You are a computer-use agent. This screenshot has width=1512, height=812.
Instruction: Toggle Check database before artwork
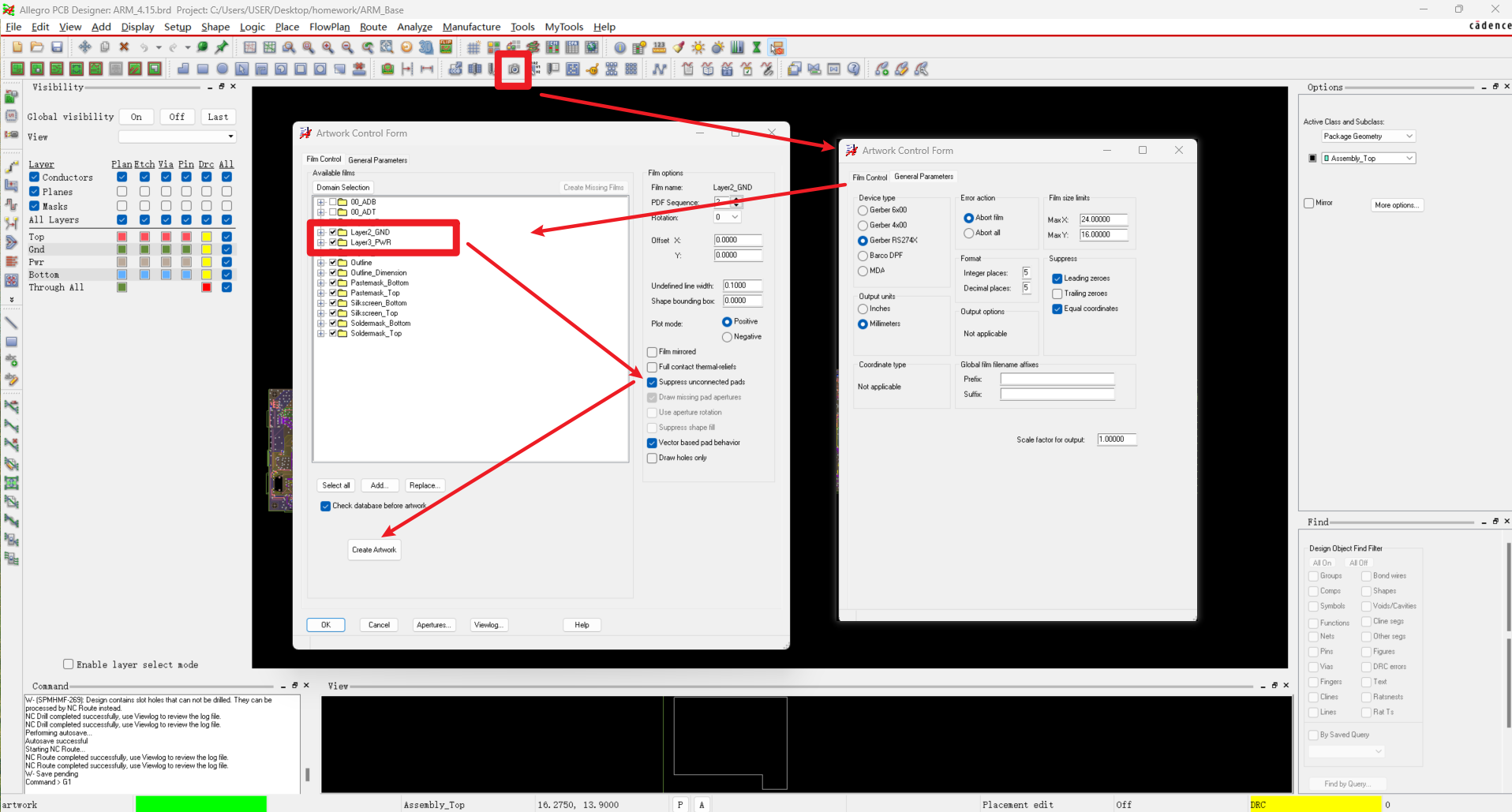325,506
